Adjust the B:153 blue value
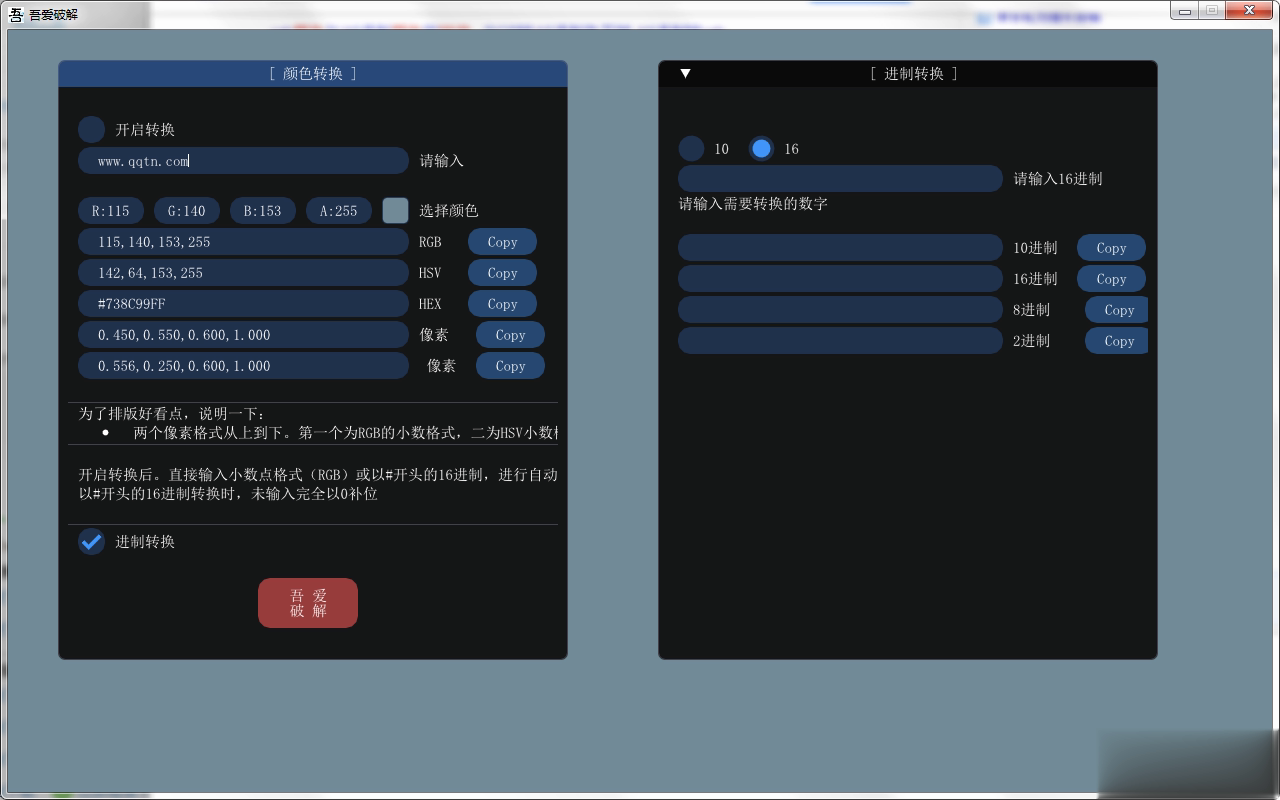 click(x=263, y=211)
